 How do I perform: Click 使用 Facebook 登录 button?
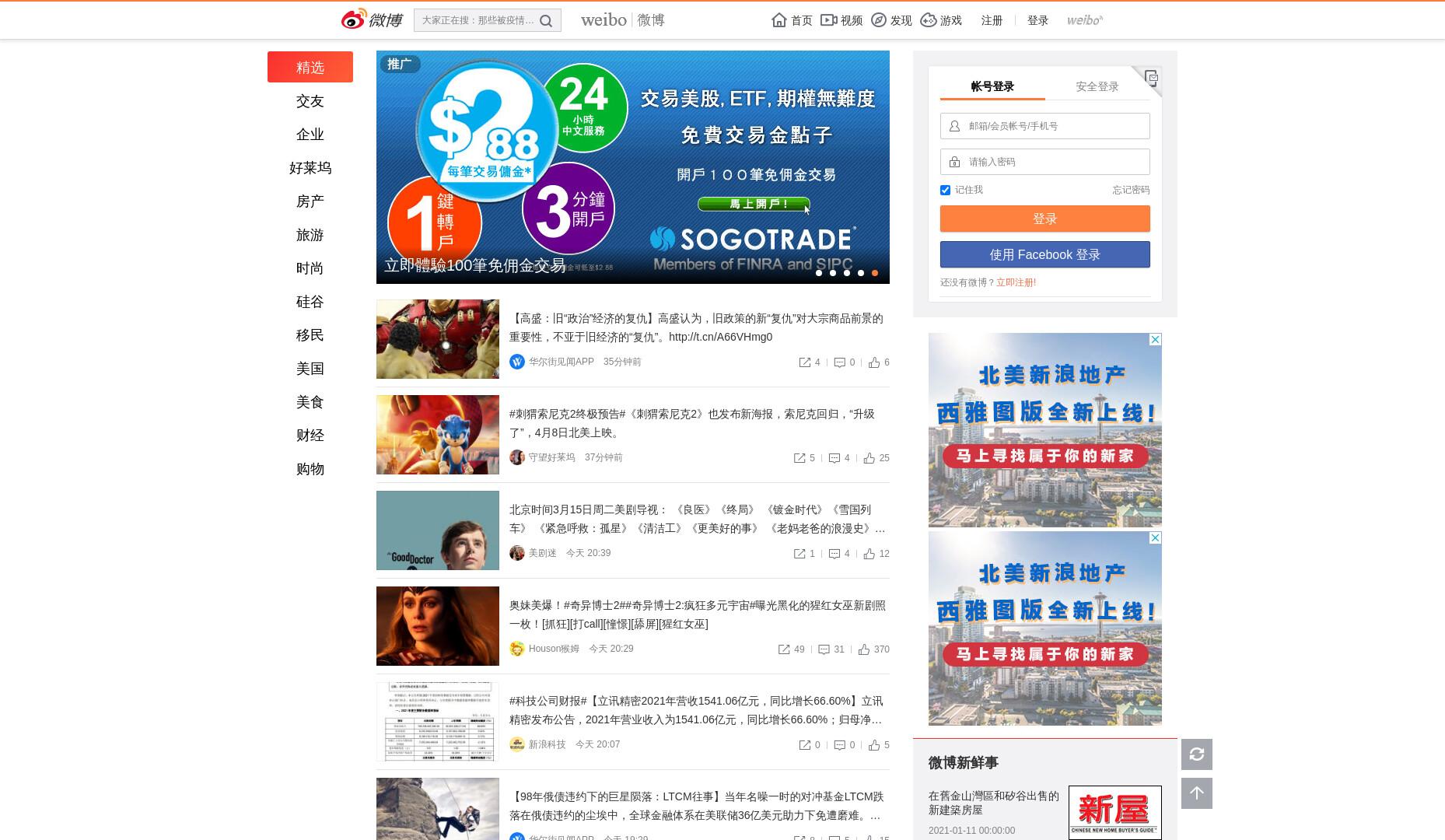pyautogui.click(x=1045, y=254)
